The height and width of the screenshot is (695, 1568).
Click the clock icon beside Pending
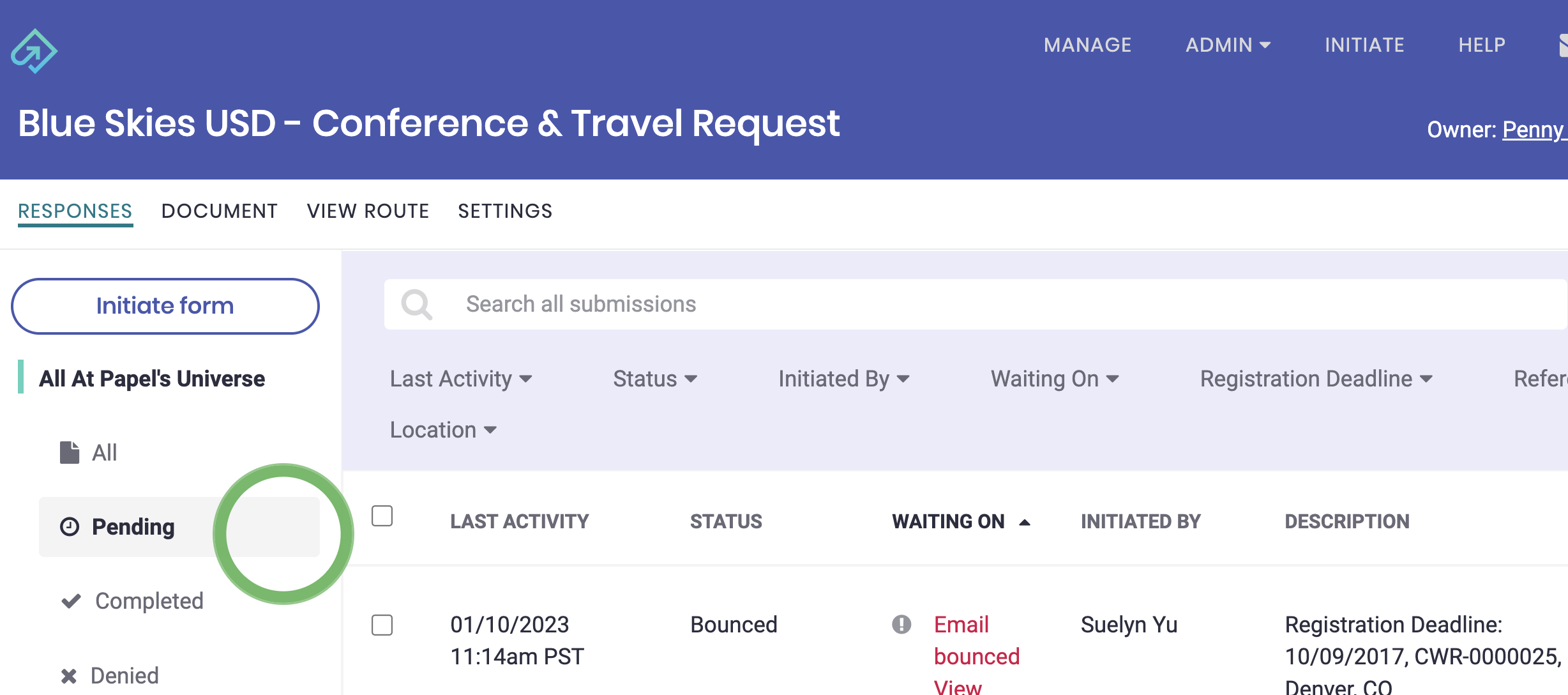click(70, 527)
